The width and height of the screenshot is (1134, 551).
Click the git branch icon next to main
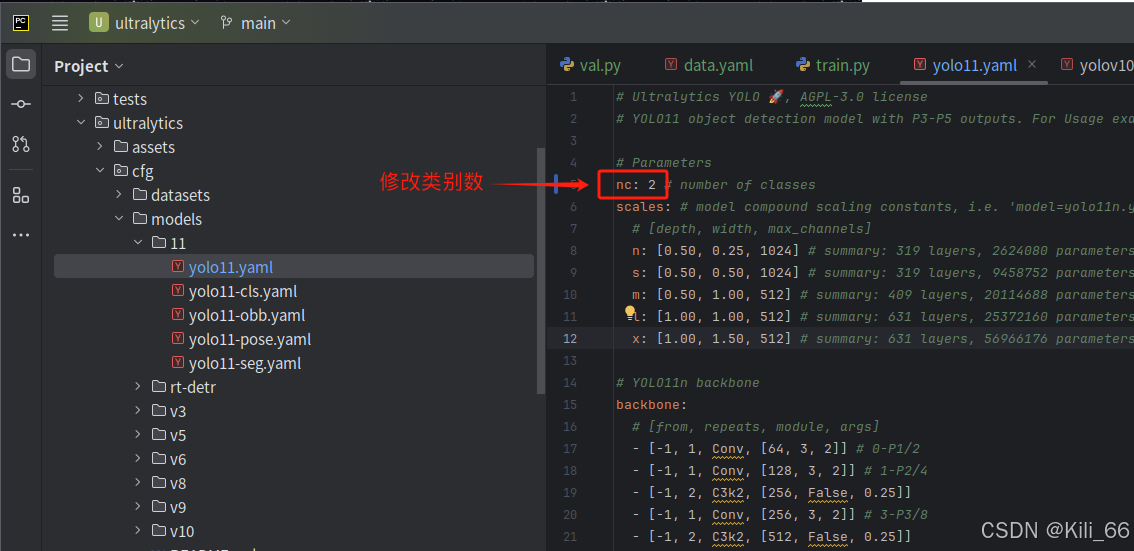227,23
